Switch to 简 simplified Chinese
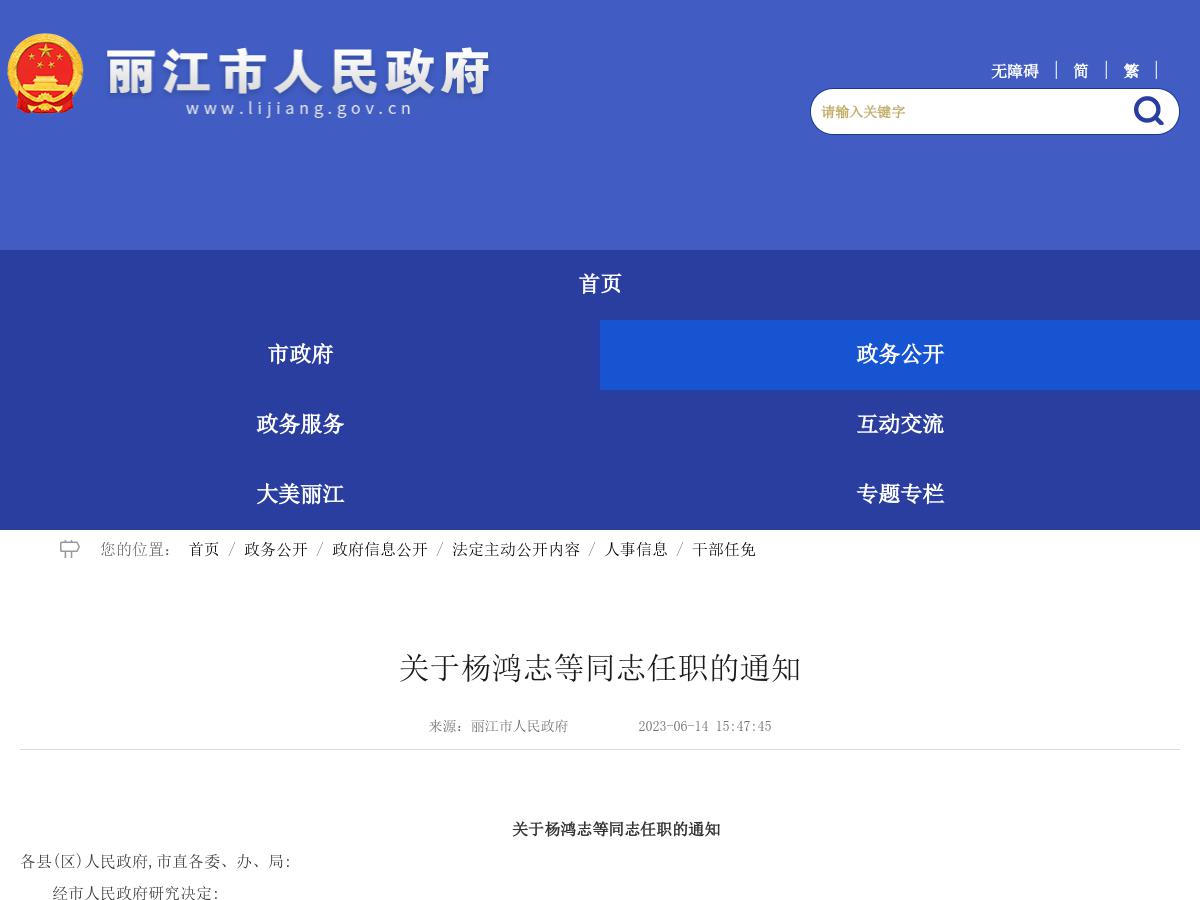Viewport: 1200px width, 900px height. pos(1079,71)
